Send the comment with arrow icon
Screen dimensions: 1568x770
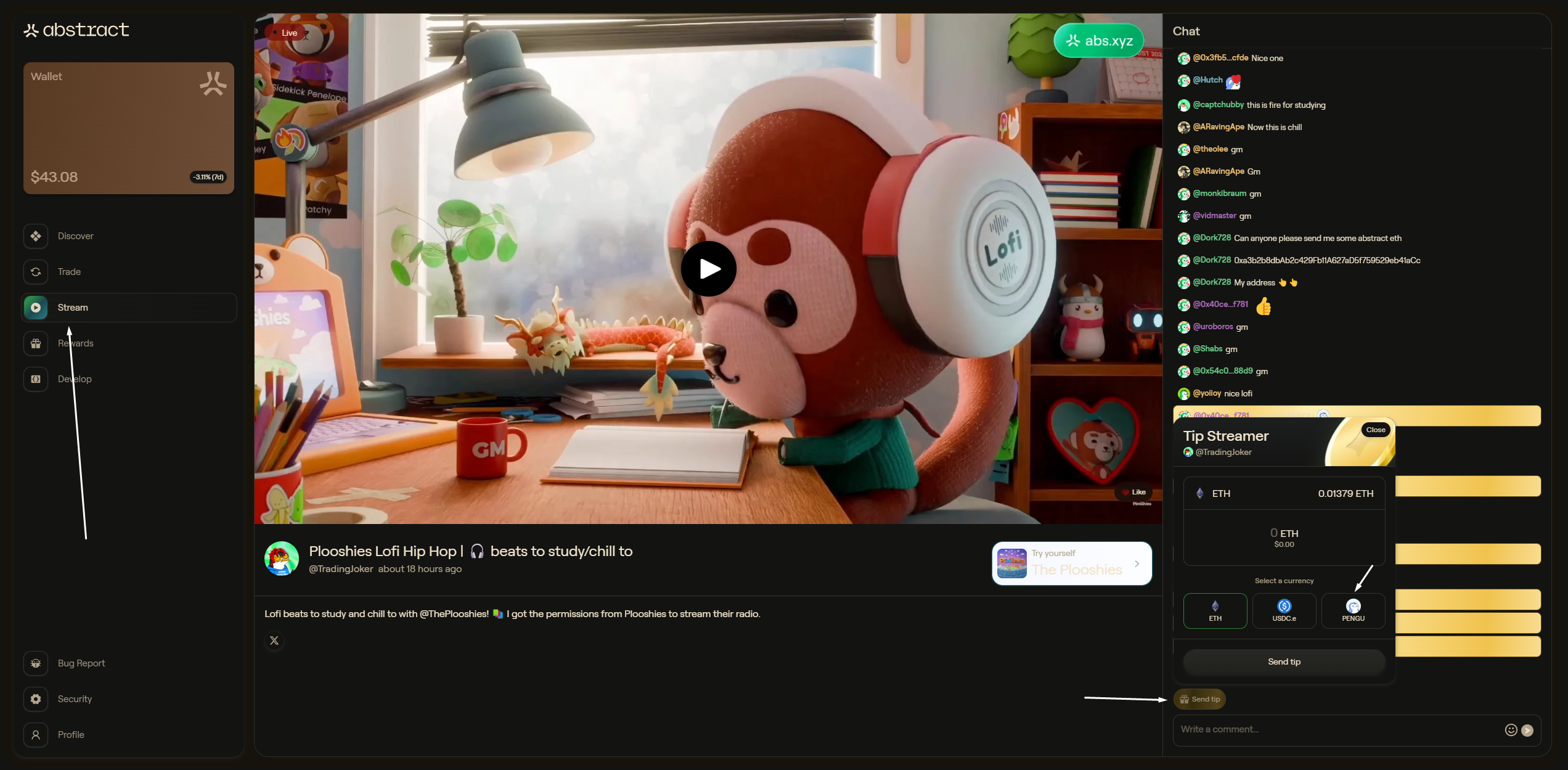click(1527, 731)
